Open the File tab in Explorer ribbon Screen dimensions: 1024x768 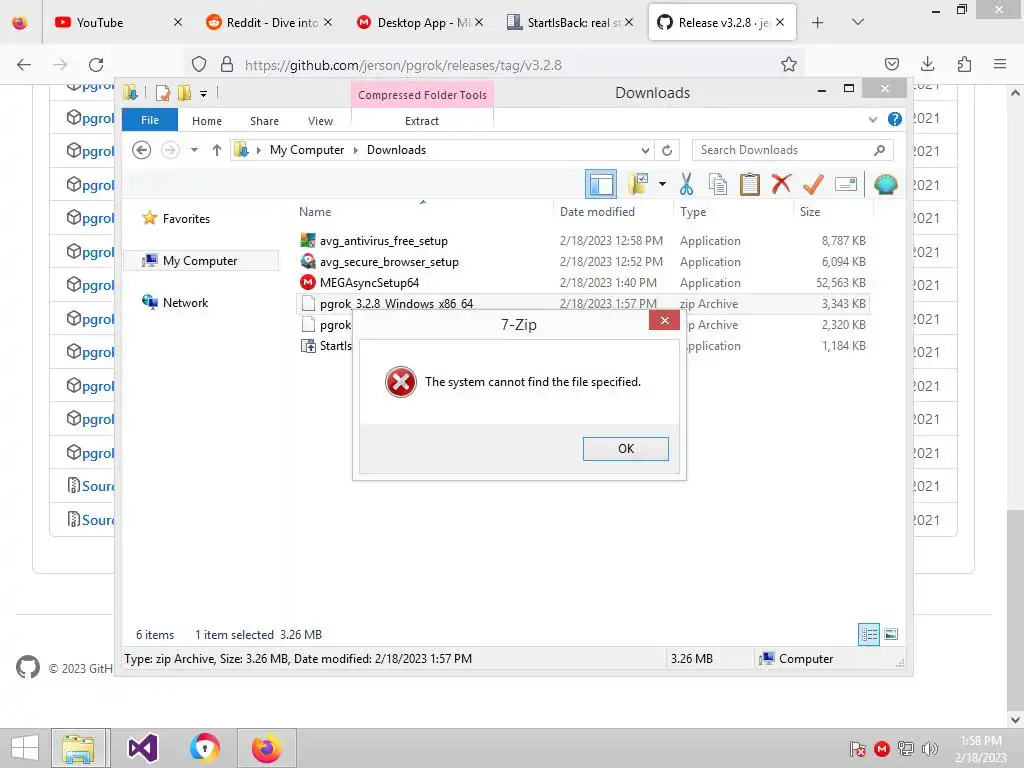coord(150,120)
